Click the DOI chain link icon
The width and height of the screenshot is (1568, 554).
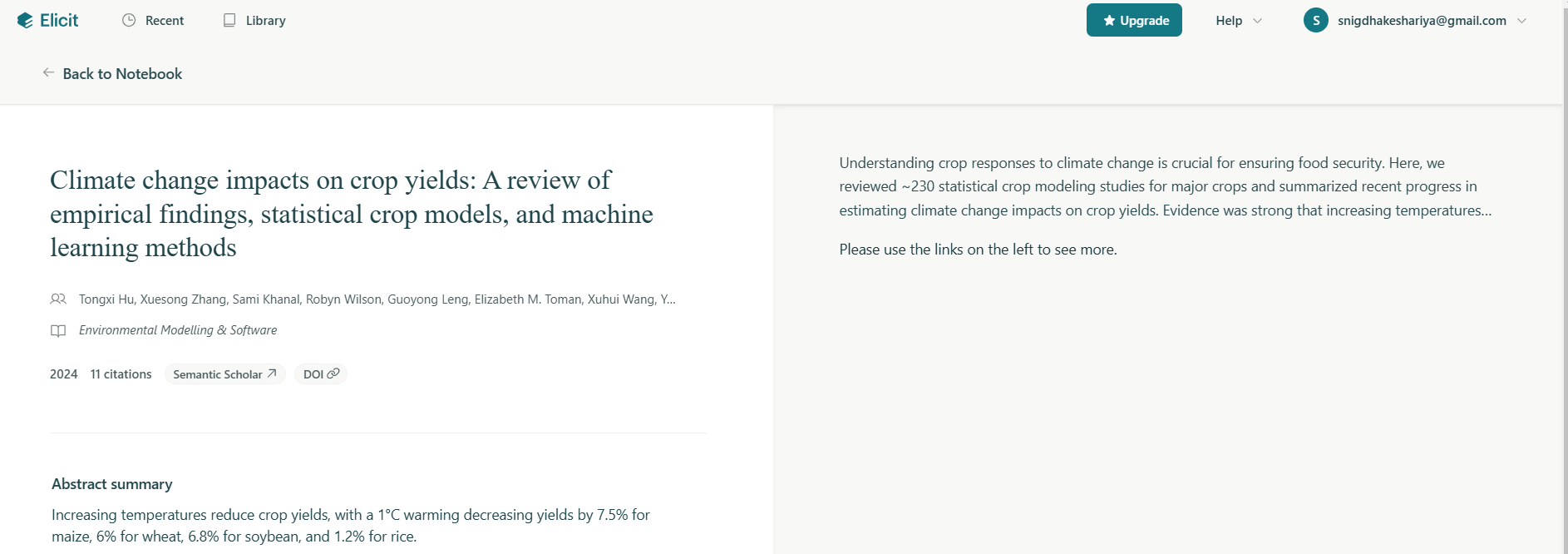coord(333,373)
